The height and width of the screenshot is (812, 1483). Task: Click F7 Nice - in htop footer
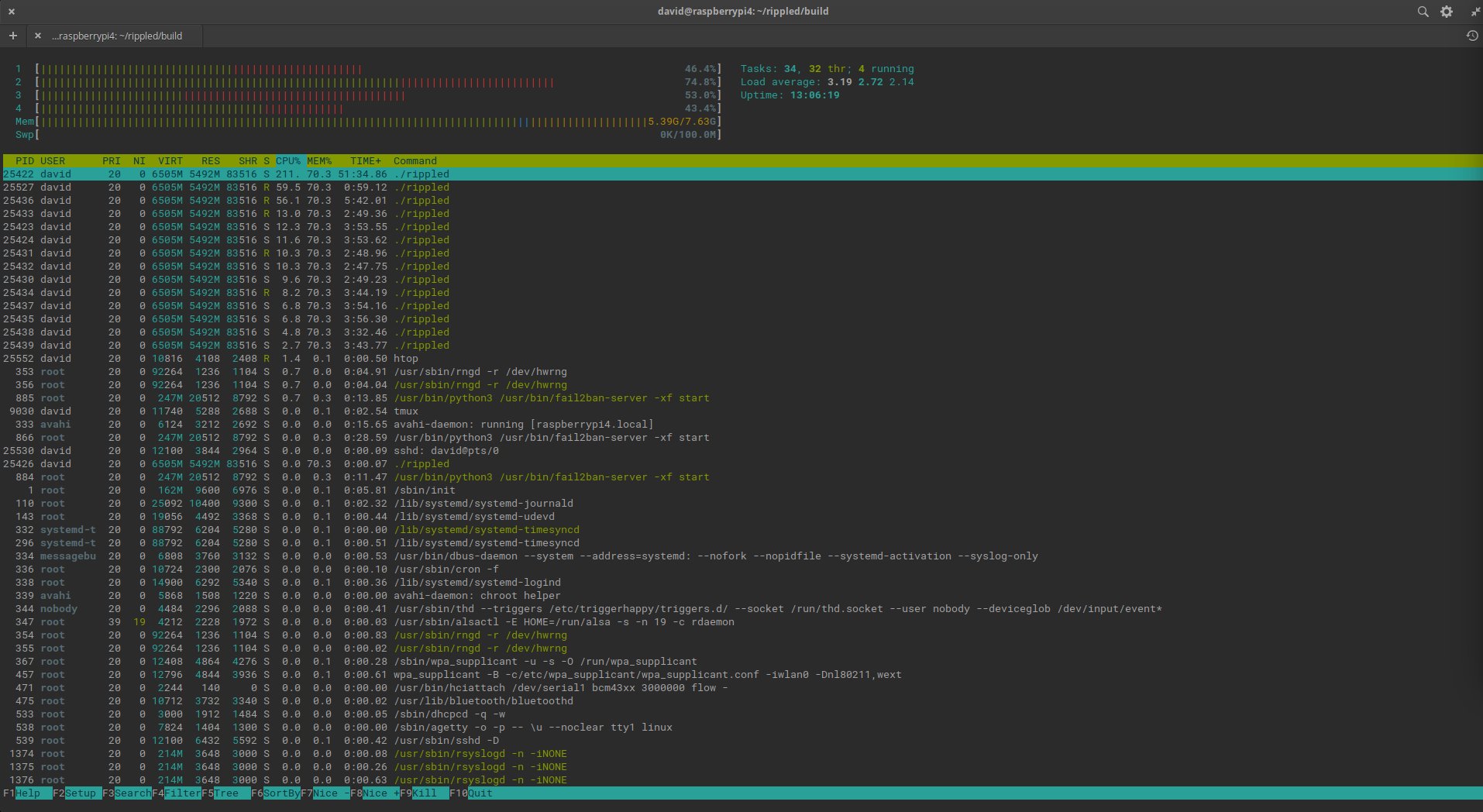tap(325, 793)
